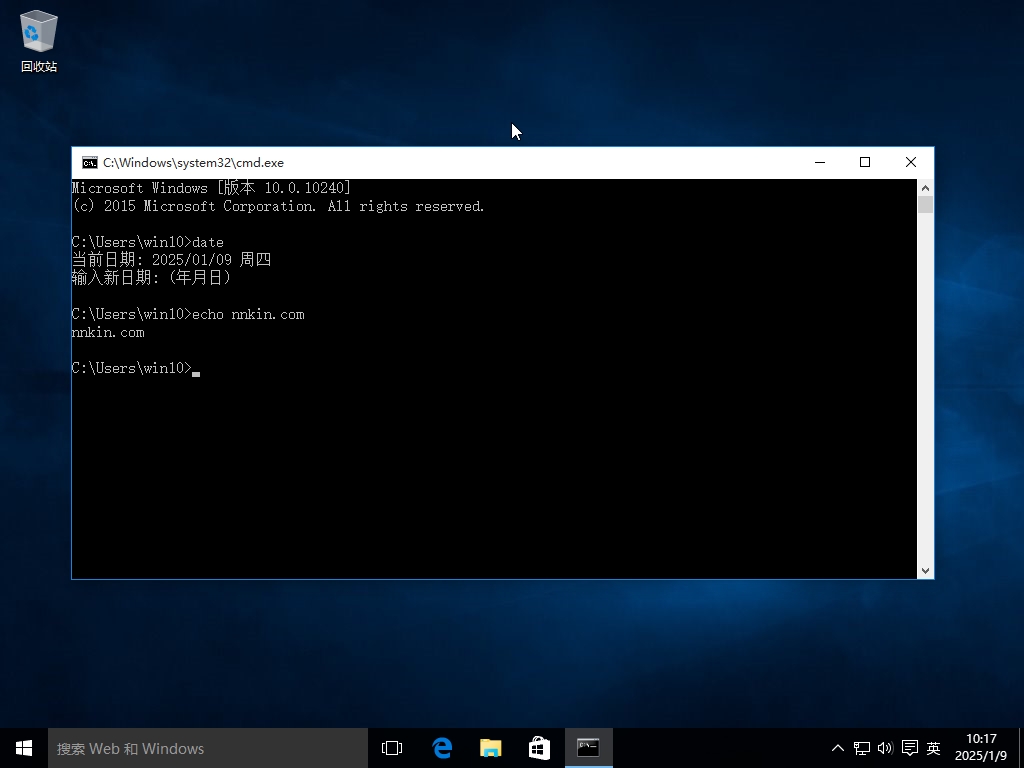
Task: Click the scrollbar down arrow in cmd
Action: tap(926, 570)
